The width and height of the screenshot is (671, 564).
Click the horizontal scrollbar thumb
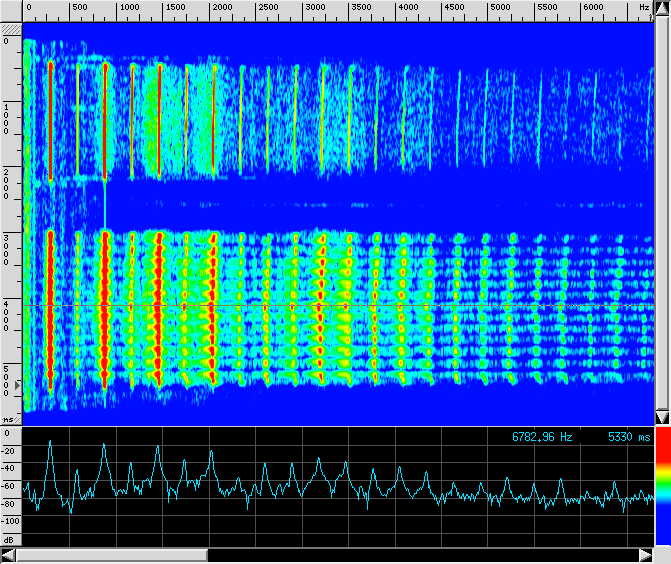point(112,555)
